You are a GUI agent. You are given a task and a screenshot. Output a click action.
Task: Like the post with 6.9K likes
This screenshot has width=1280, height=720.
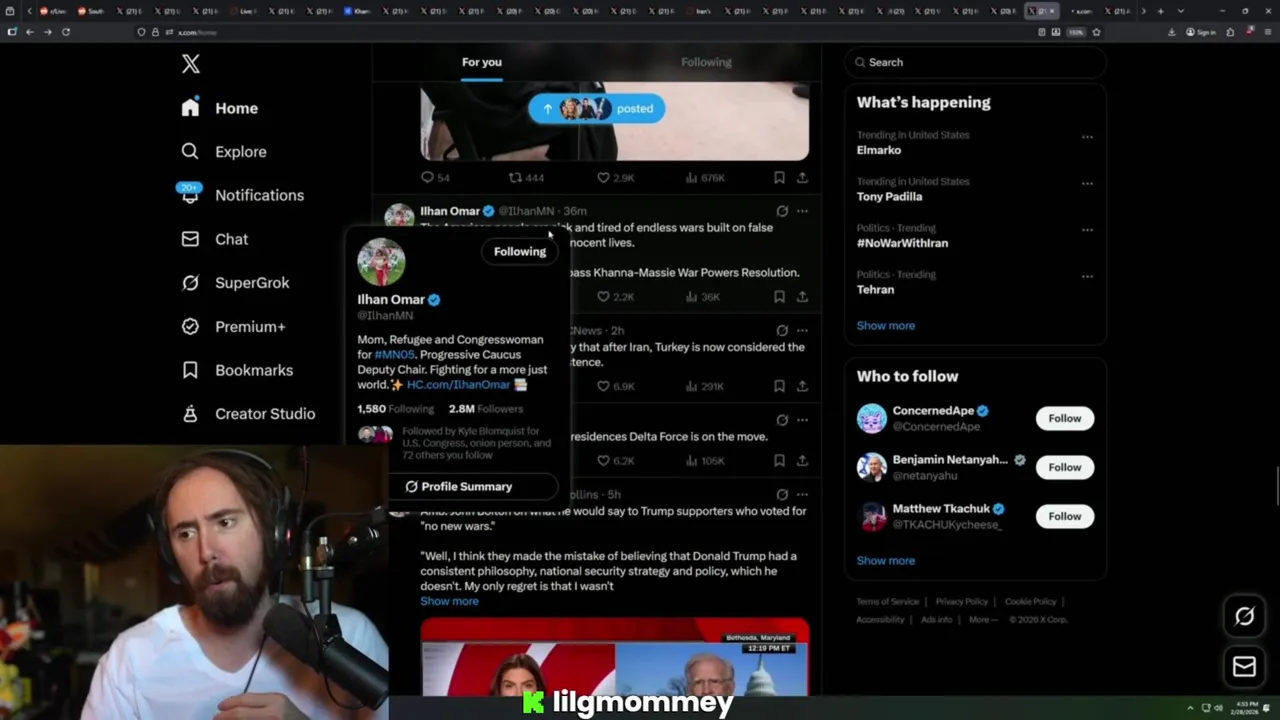point(615,386)
